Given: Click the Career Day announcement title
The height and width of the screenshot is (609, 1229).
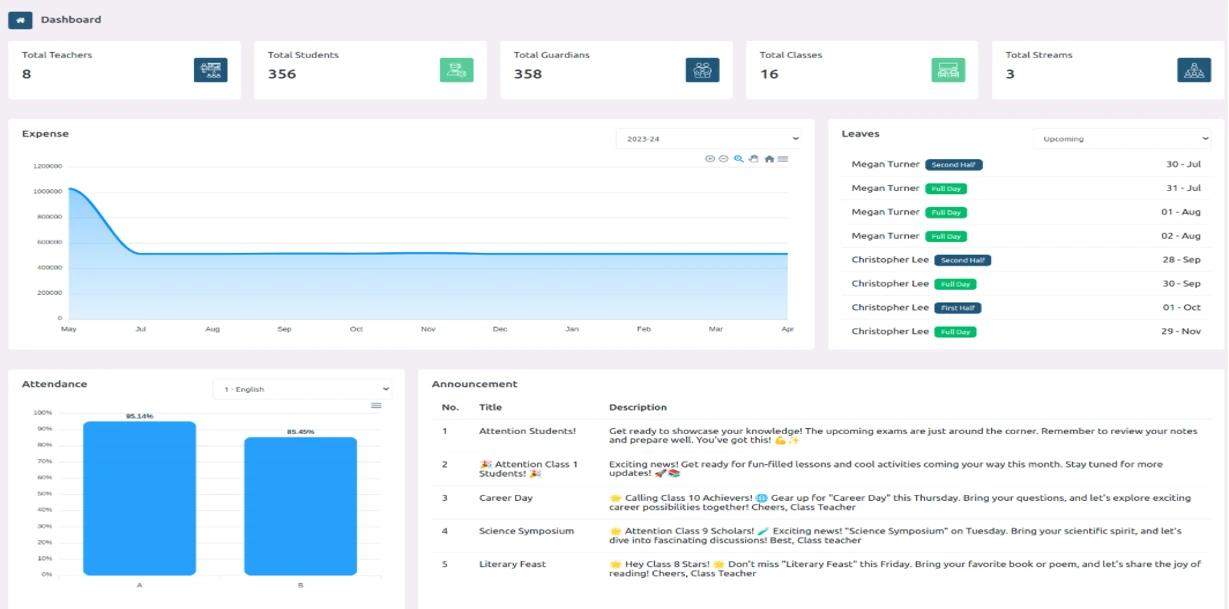Looking at the screenshot, I should coord(505,498).
